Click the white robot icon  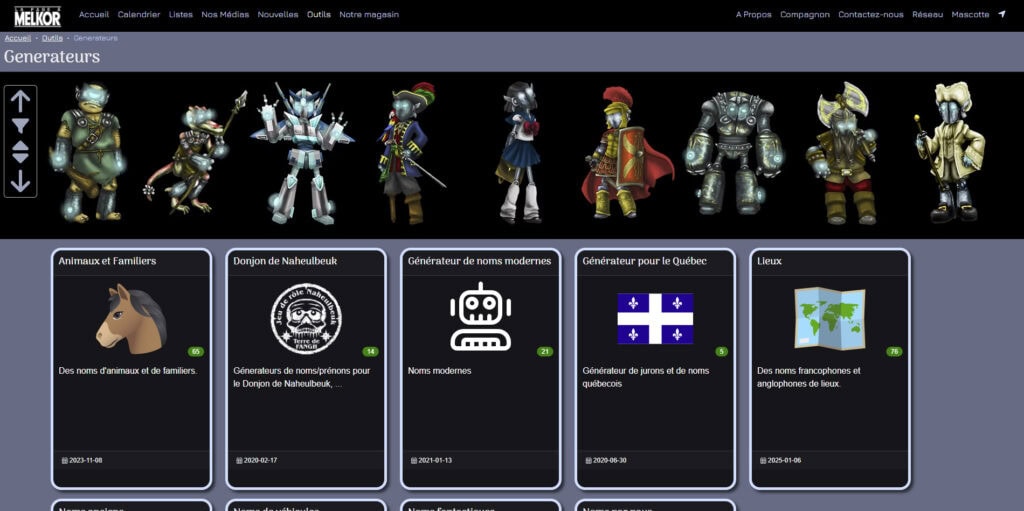coord(480,317)
